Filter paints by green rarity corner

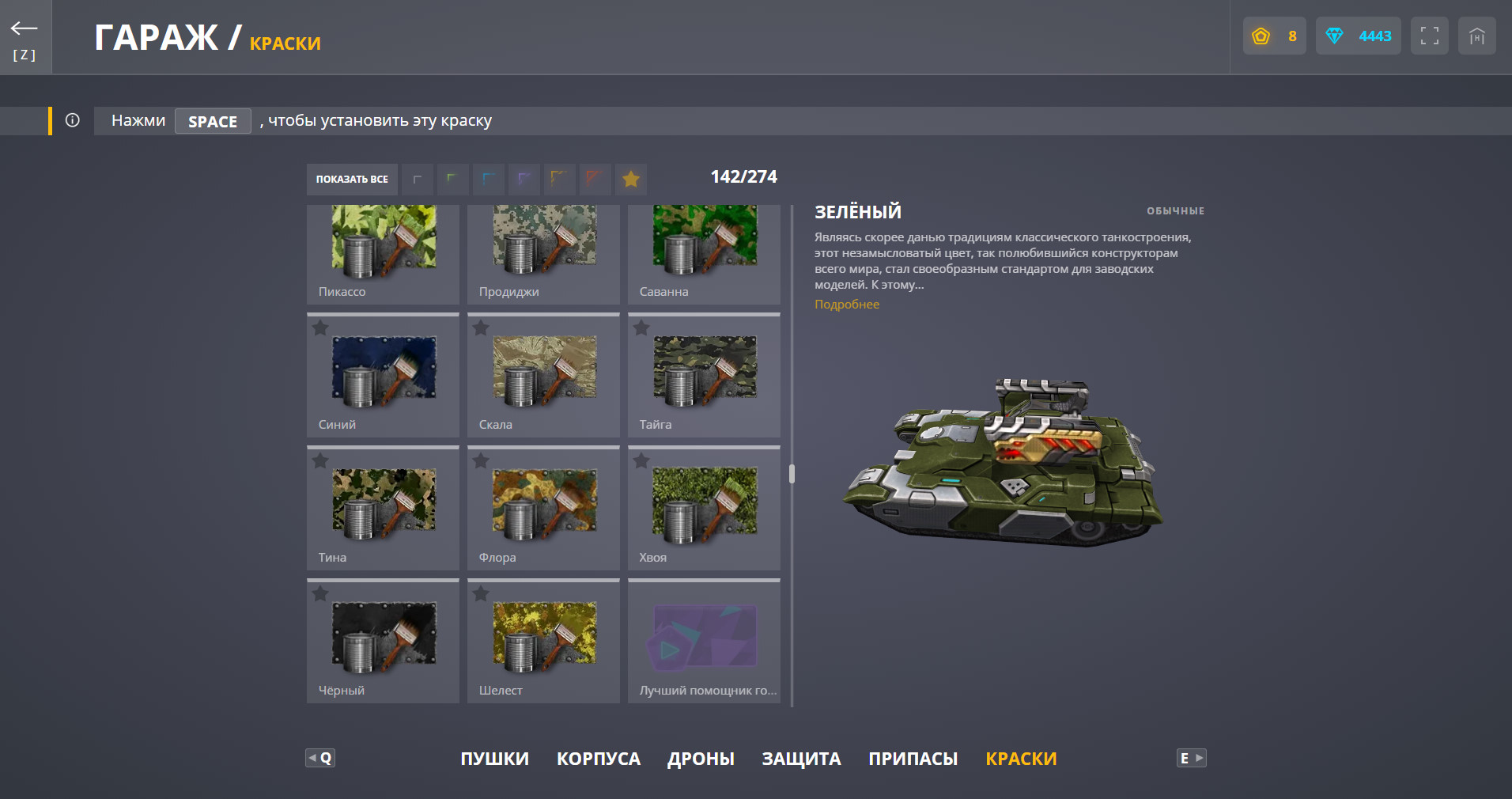(453, 180)
